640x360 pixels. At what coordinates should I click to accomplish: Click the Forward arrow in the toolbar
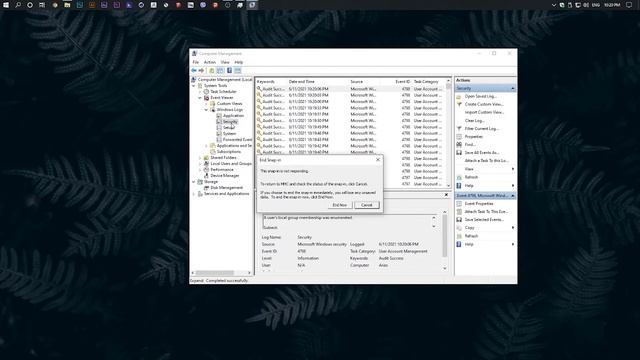201,71
